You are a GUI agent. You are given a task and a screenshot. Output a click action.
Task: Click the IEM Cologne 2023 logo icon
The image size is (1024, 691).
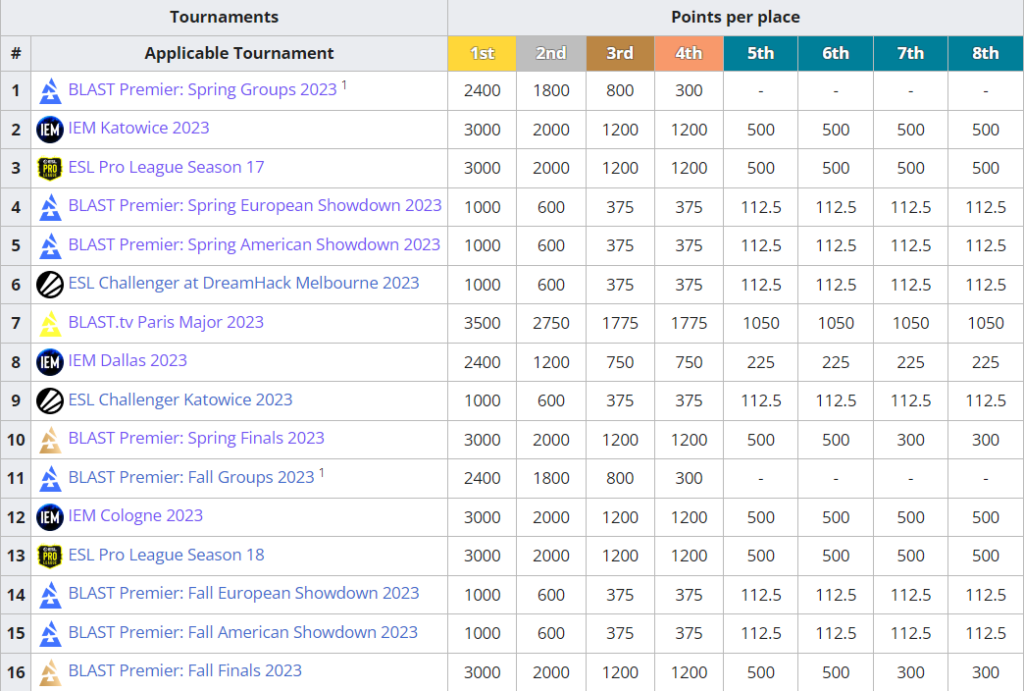pyautogui.click(x=50, y=517)
